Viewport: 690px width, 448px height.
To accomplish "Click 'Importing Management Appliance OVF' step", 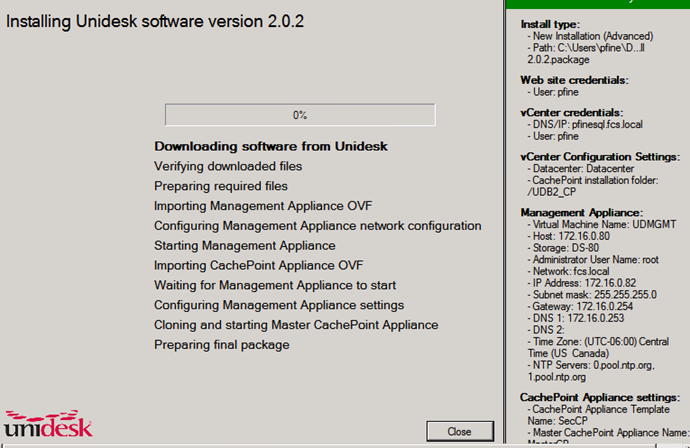I will click(263, 206).
